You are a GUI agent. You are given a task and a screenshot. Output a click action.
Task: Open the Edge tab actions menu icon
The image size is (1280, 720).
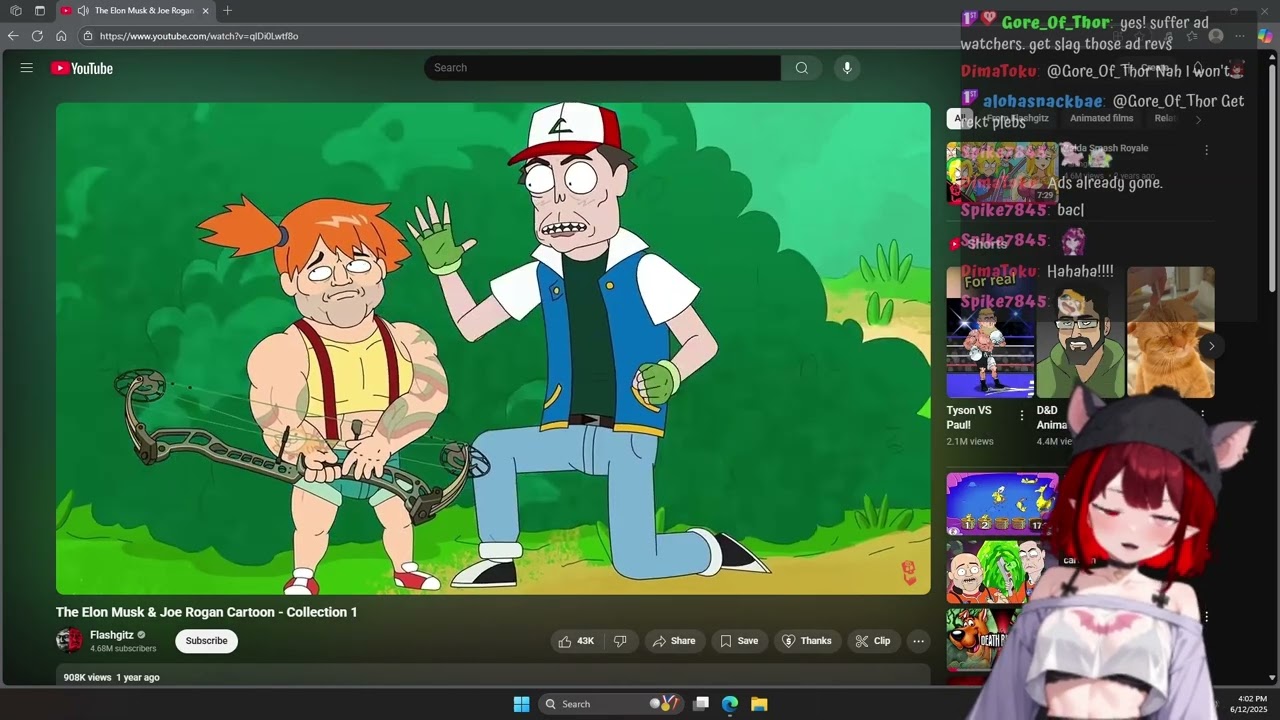pyautogui.click(x=40, y=11)
